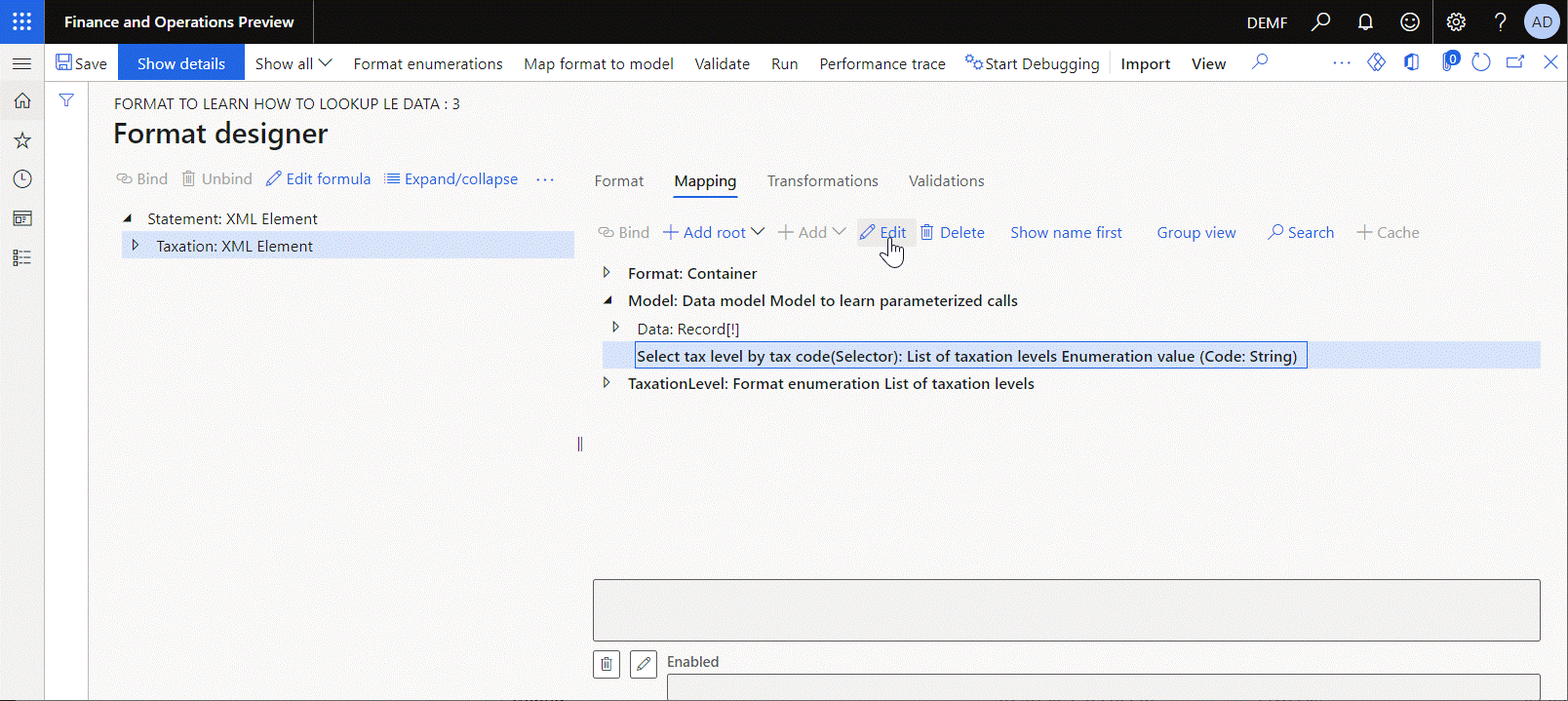Open attachments icon with zero badge

[x=1450, y=61]
